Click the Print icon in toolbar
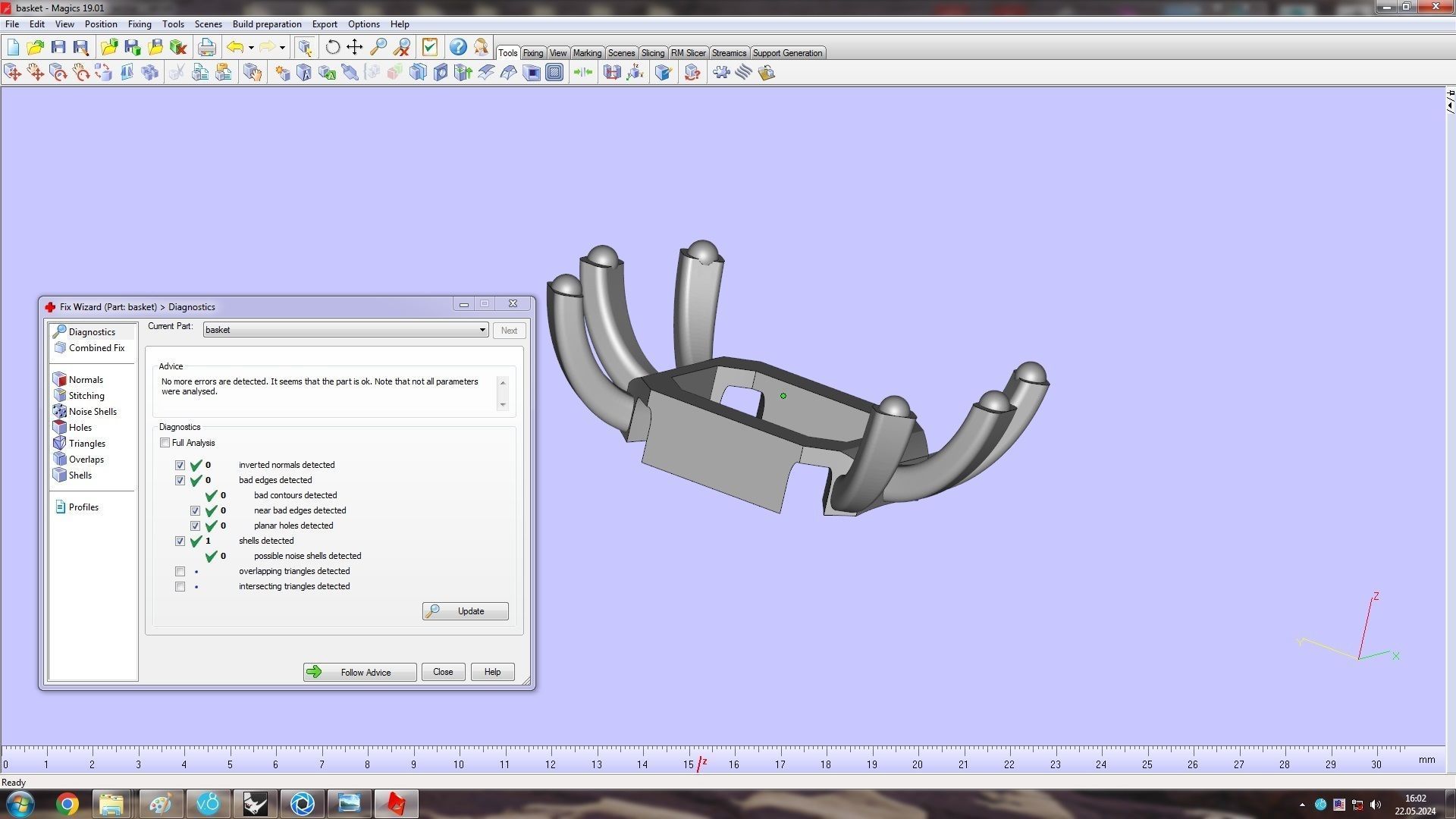 (x=206, y=47)
